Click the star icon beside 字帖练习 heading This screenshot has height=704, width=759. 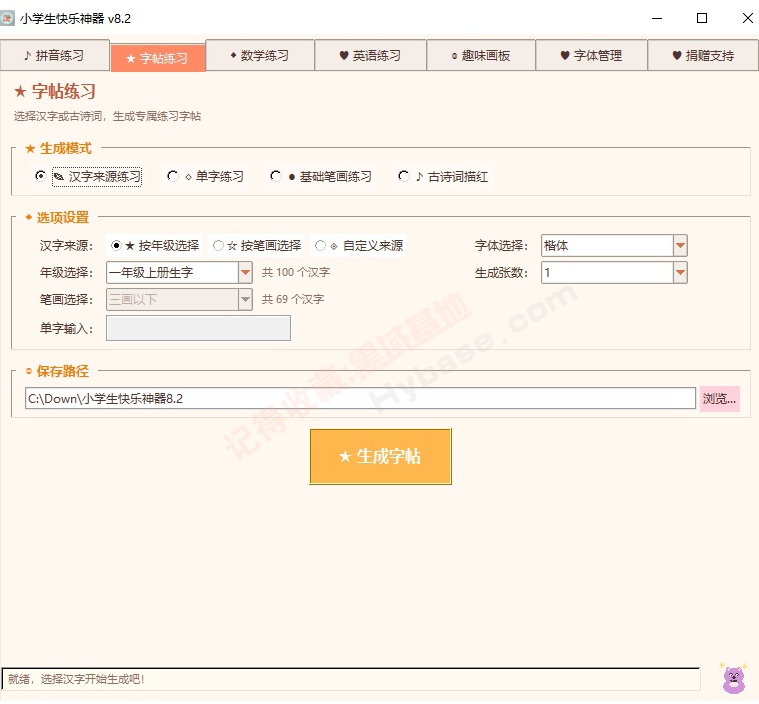[20, 91]
